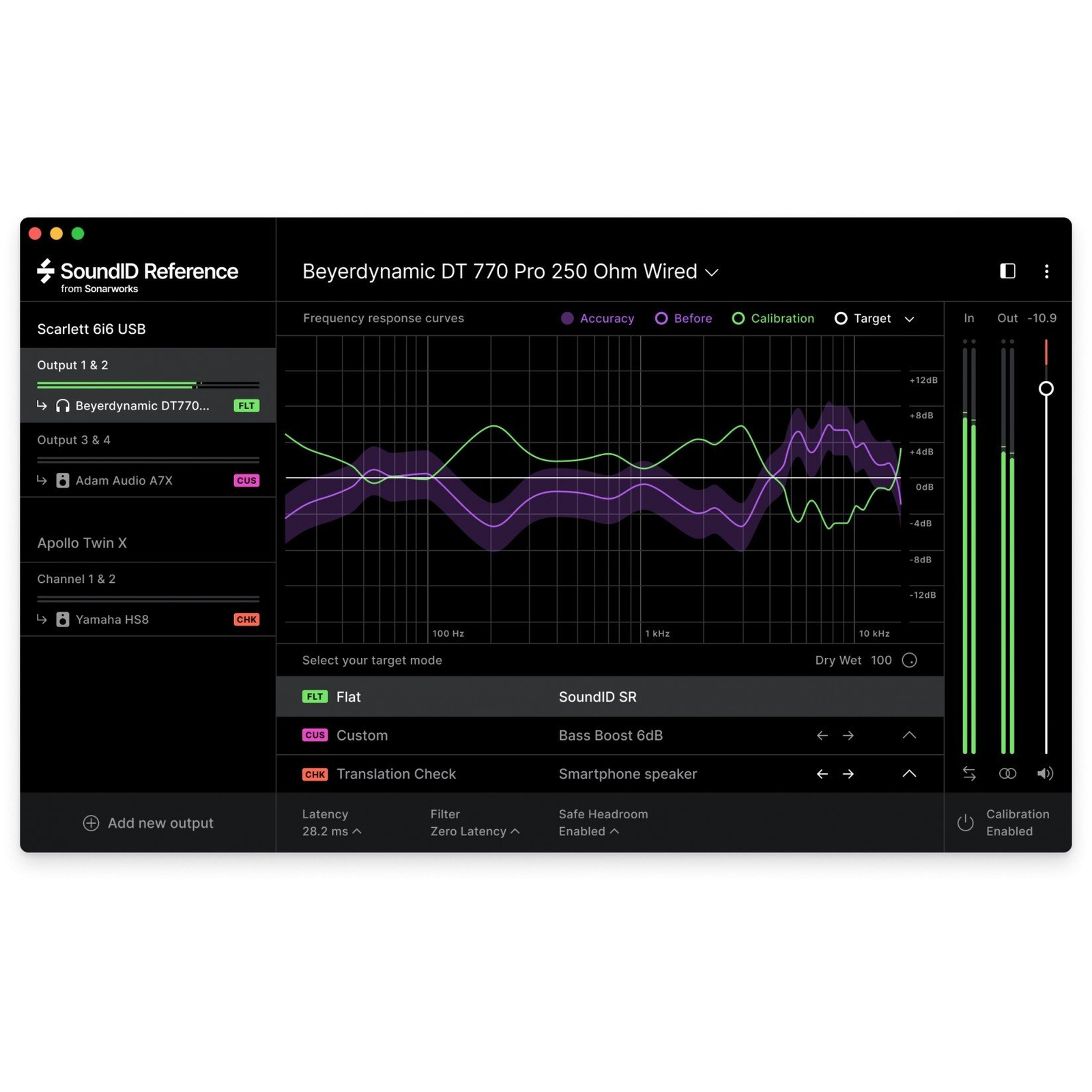This screenshot has width=1092, height=1092.
Task: Go to next Translation Check preset
Action: pyautogui.click(x=848, y=773)
